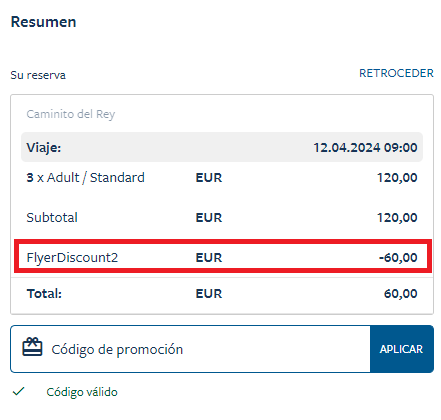Click the Subtotal amount 120,00
Image resolution: width=441 pixels, height=420 pixels.
coord(397,218)
